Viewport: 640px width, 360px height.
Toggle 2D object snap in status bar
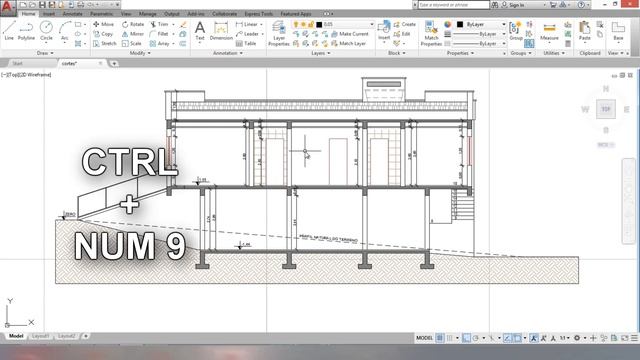coord(517,338)
